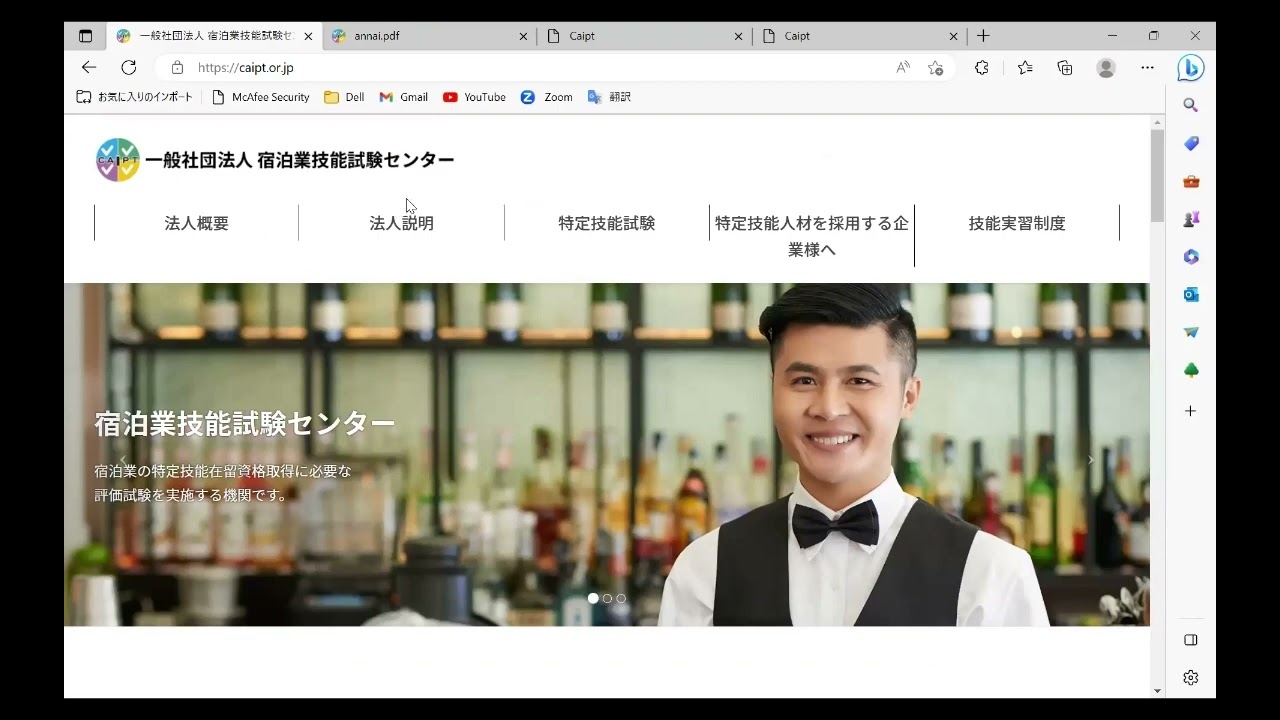The height and width of the screenshot is (720, 1280).
Task: Click the browser back arrow
Action: 89,67
